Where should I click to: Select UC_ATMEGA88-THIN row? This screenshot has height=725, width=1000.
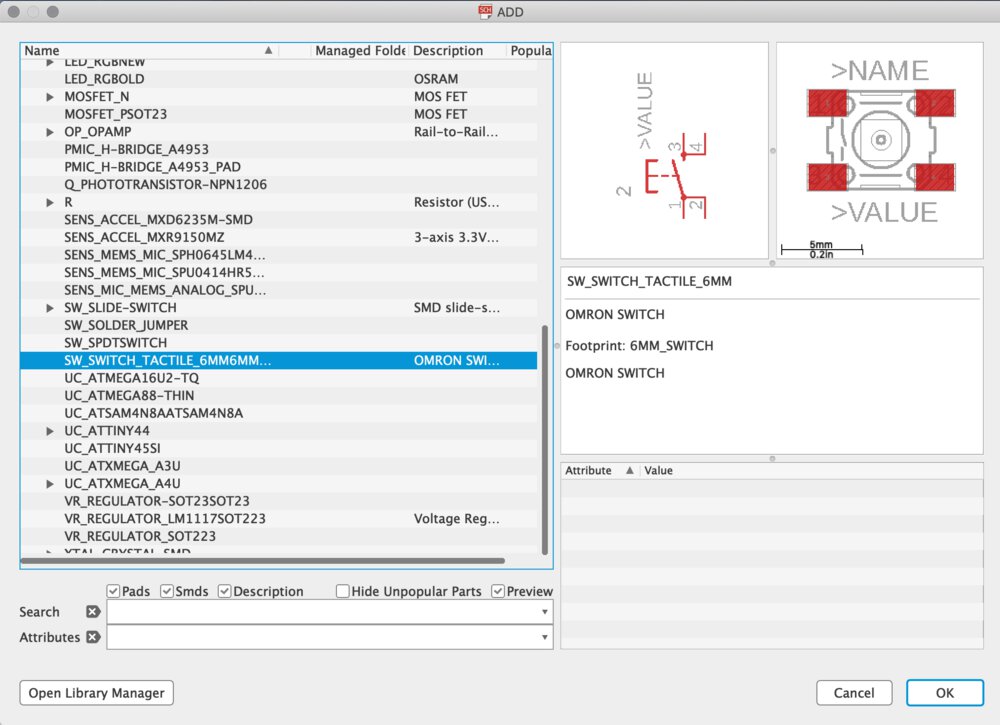(279, 396)
